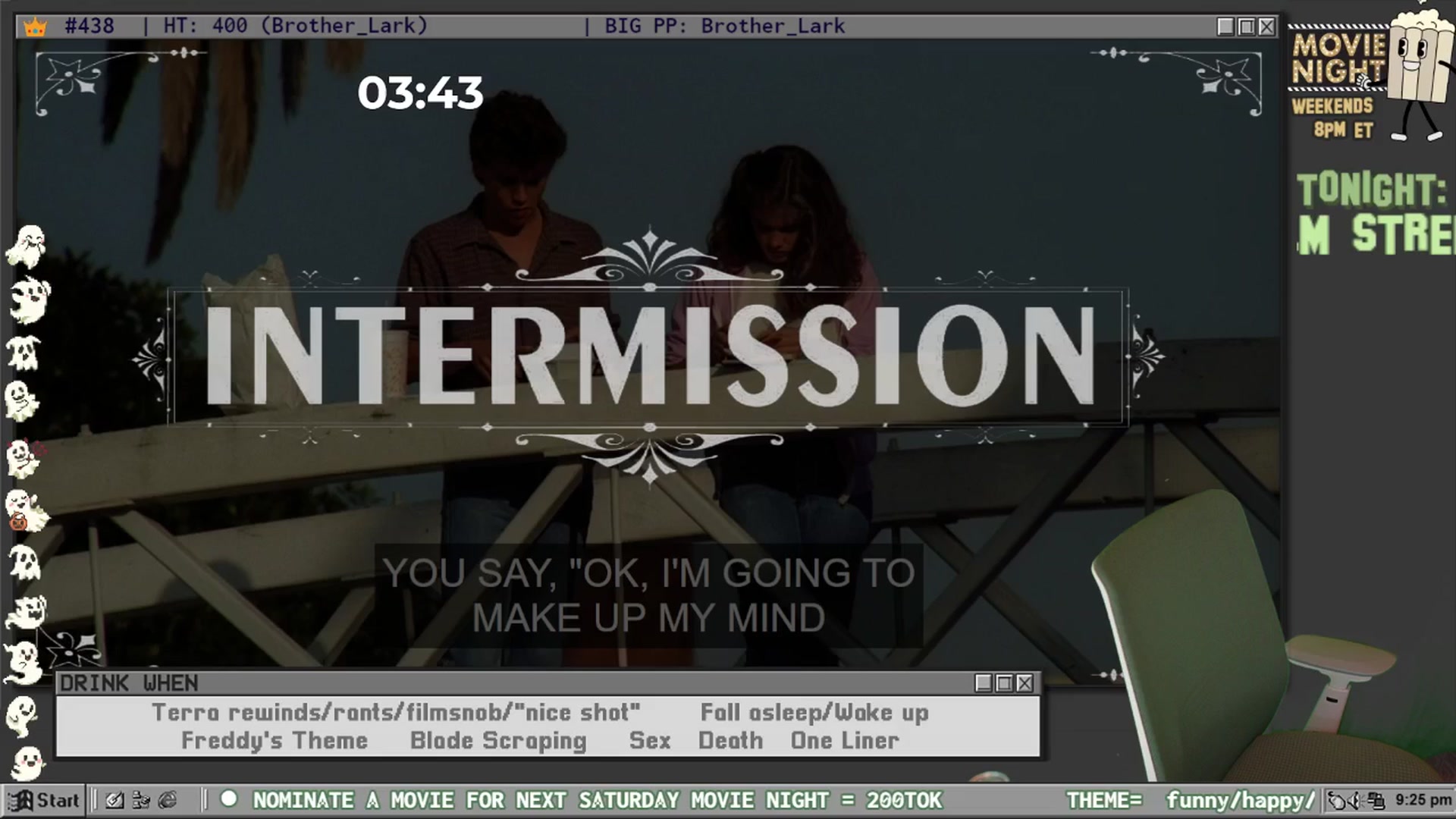Click the DRINK WHEN window title
Viewport: 1456px width, 819px height.
tap(129, 683)
